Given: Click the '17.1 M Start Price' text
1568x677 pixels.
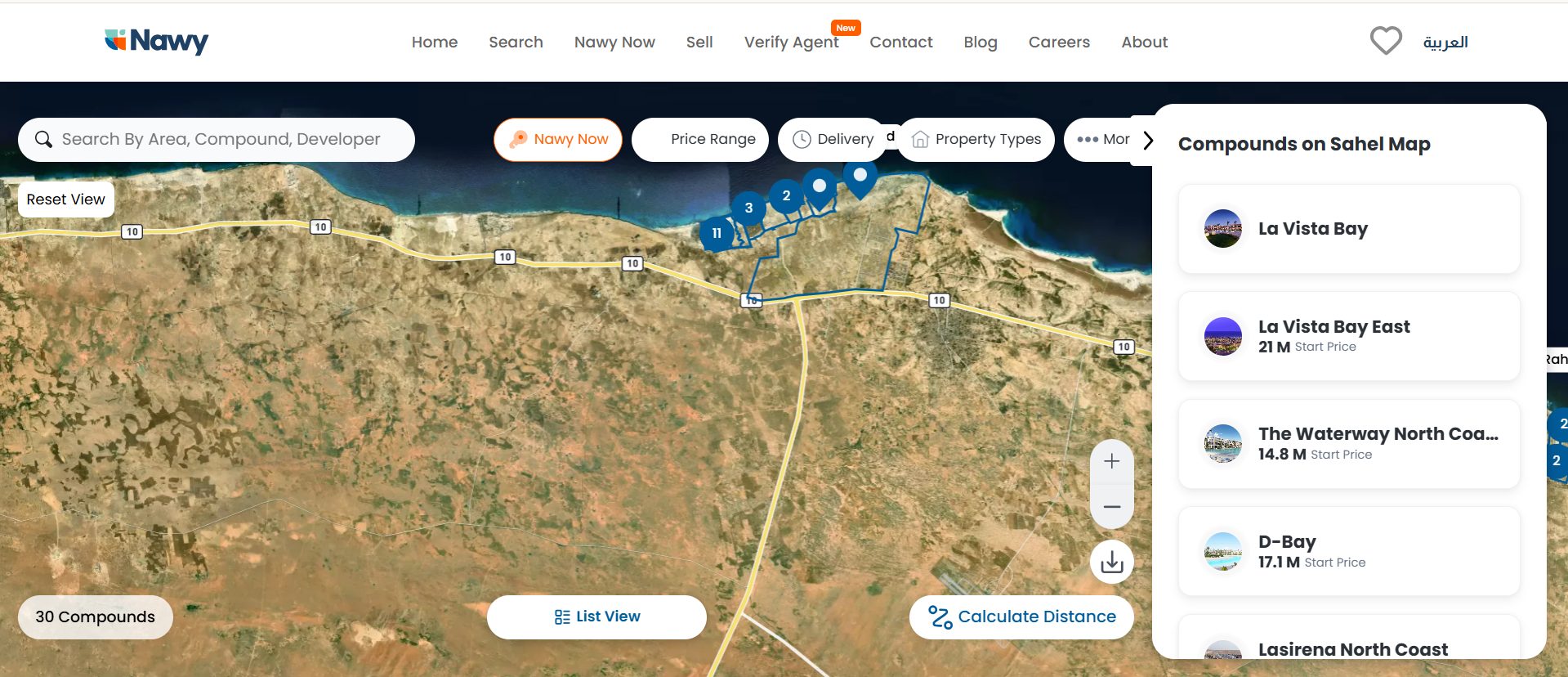Looking at the screenshot, I should pyautogui.click(x=1311, y=563).
